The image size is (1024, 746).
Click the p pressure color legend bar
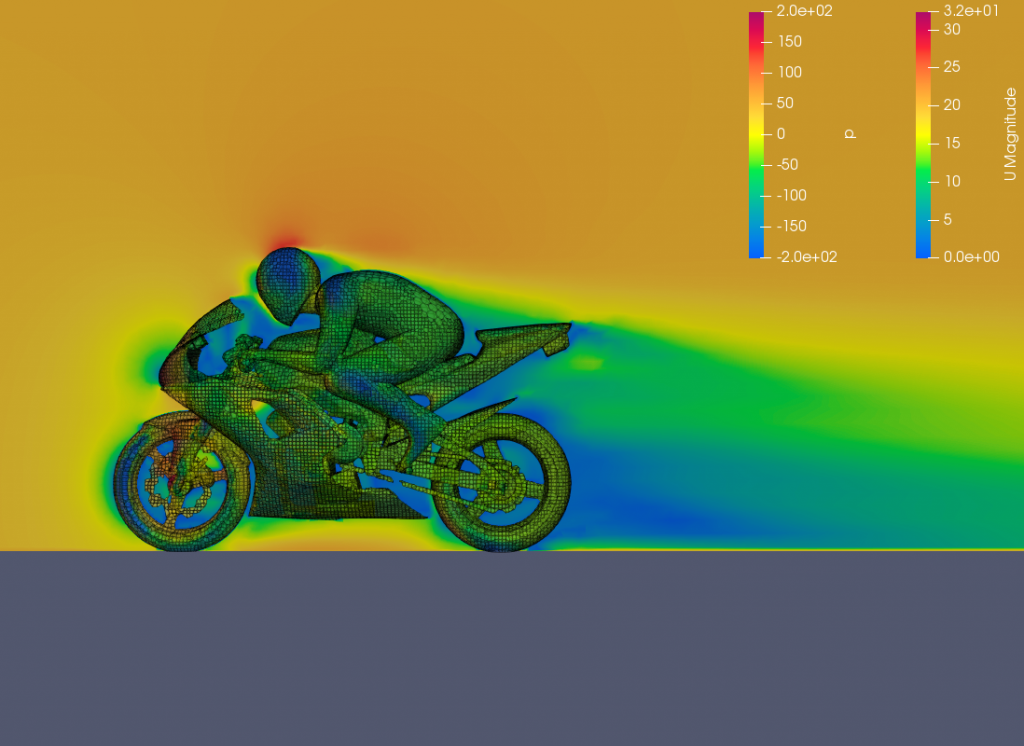click(756, 135)
